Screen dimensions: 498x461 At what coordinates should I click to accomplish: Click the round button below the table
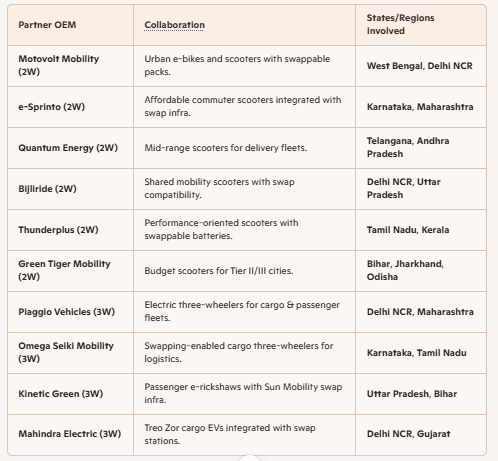[x=249, y=459]
